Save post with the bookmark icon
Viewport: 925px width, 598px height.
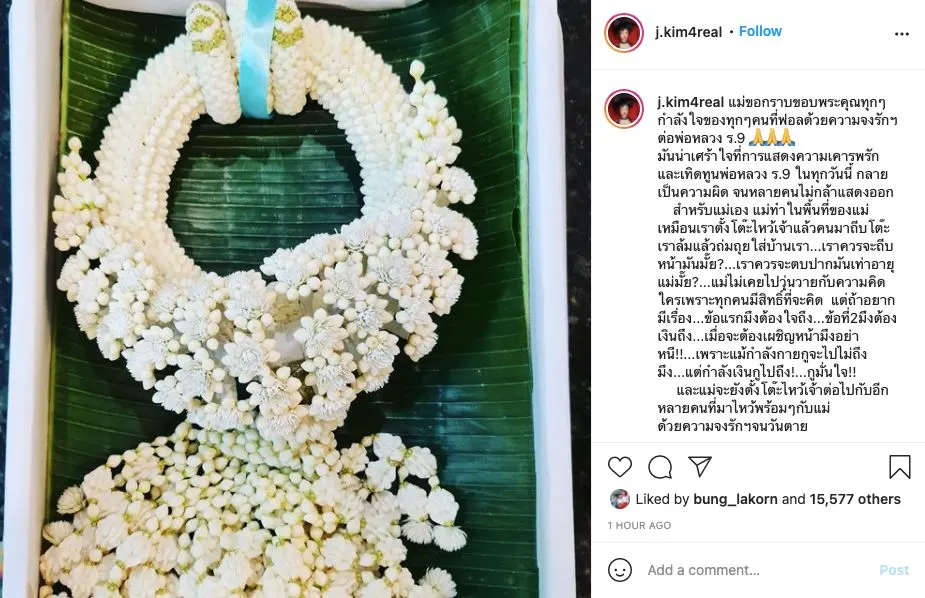coord(900,466)
